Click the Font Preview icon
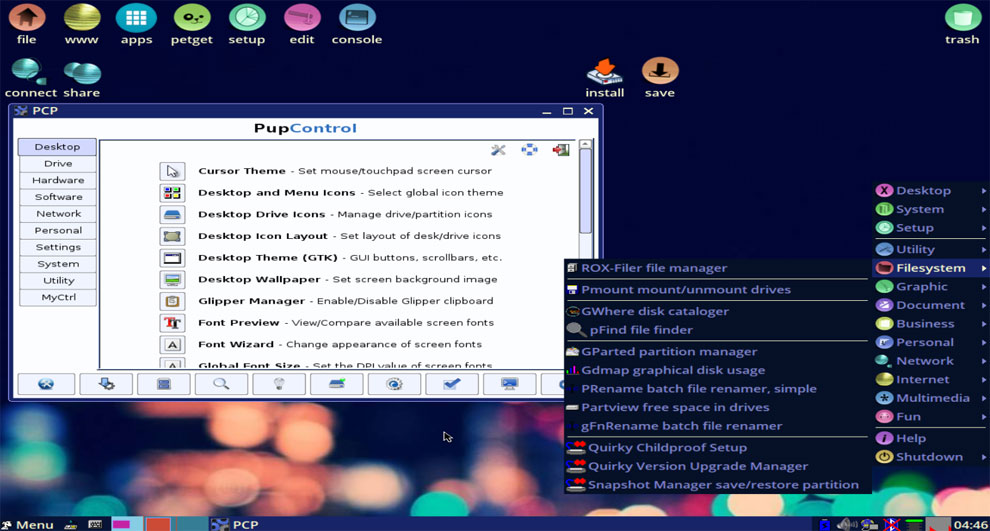This screenshot has width=990, height=531. pyautogui.click(x=172, y=323)
